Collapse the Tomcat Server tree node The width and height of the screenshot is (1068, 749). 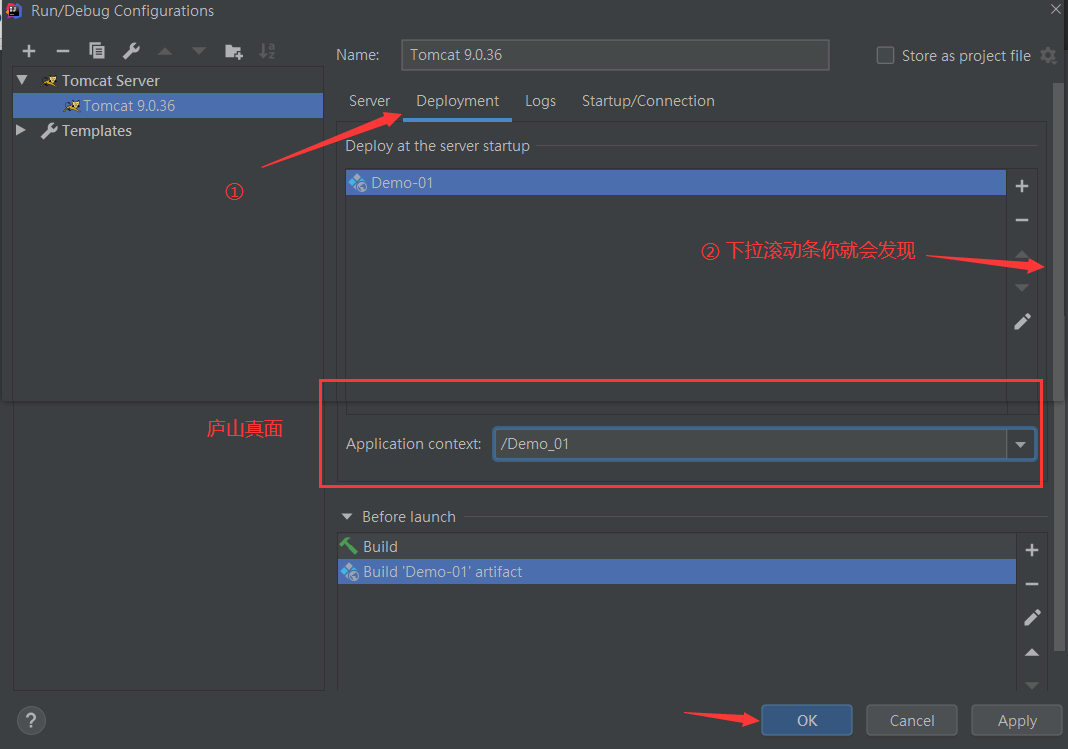coord(21,80)
